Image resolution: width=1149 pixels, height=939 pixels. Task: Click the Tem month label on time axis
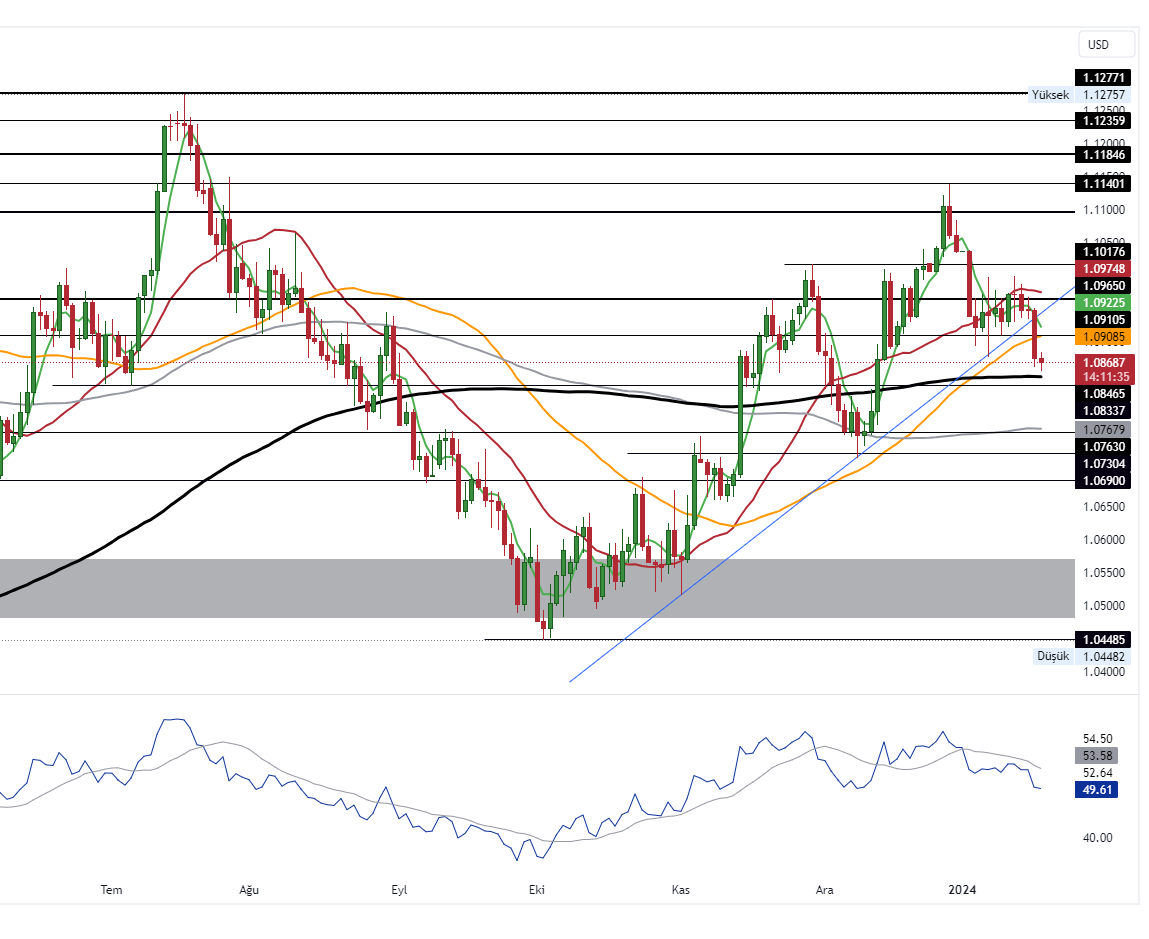(112, 889)
